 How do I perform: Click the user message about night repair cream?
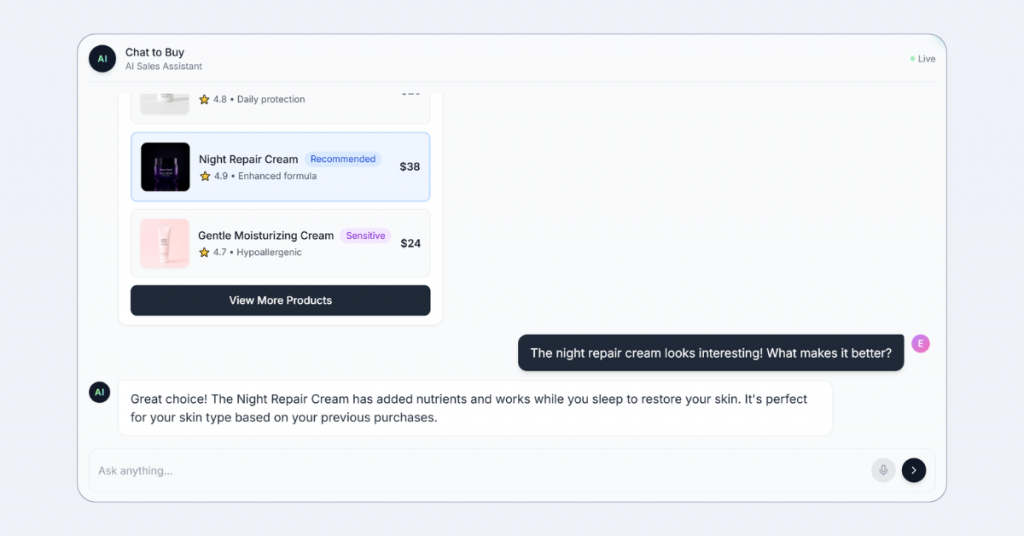pos(710,353)
